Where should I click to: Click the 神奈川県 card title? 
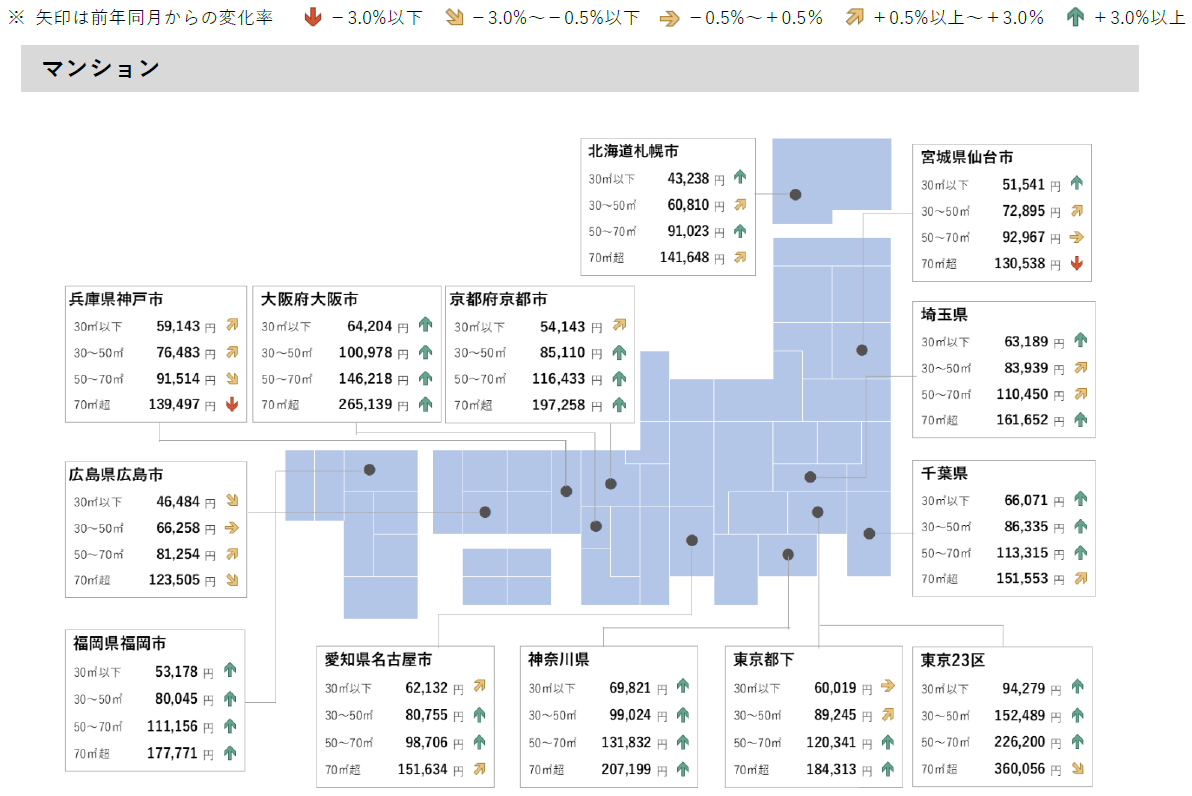pos(559,660)
